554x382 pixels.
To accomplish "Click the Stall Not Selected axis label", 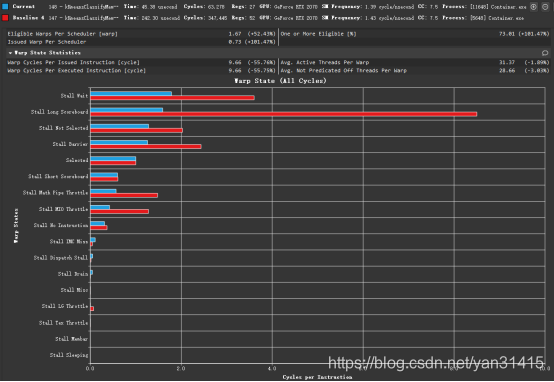I will point(64,128).
